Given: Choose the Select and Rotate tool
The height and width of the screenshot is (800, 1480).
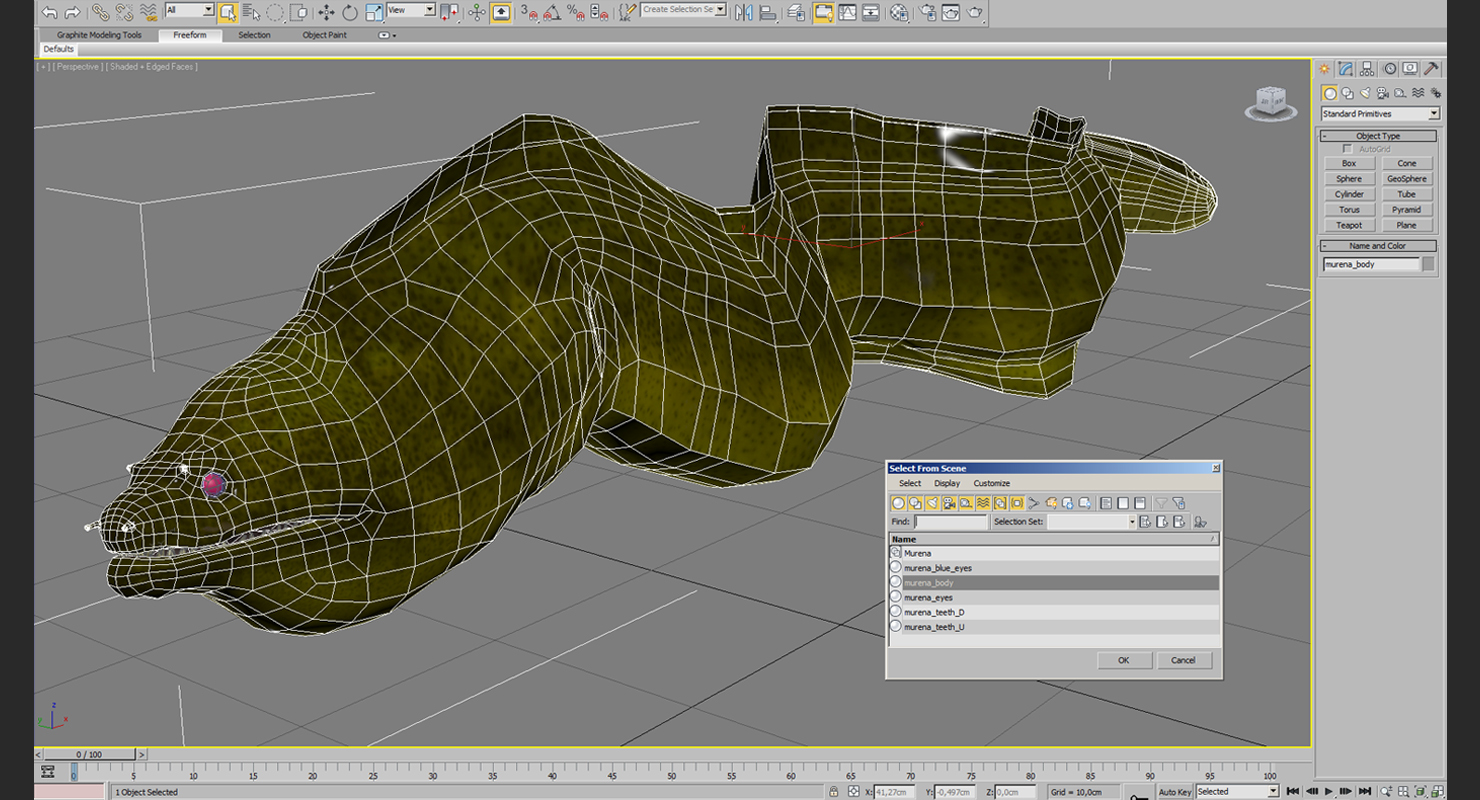Looking at the screenshot, I should (350, 12).
